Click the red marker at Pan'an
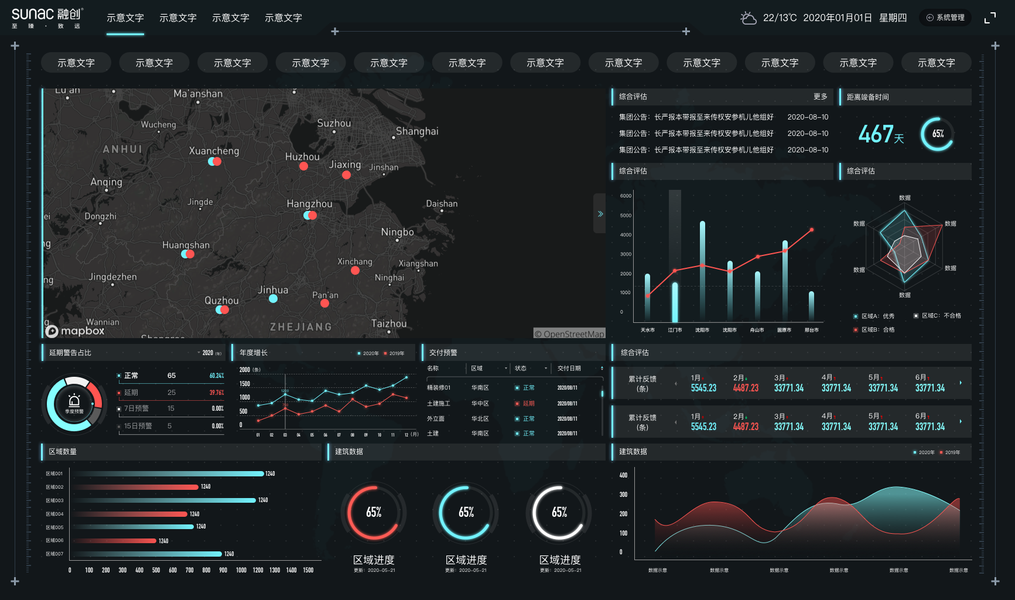Screen dimensions: 1015x600 pyautogui.click(x=325, y=303)
